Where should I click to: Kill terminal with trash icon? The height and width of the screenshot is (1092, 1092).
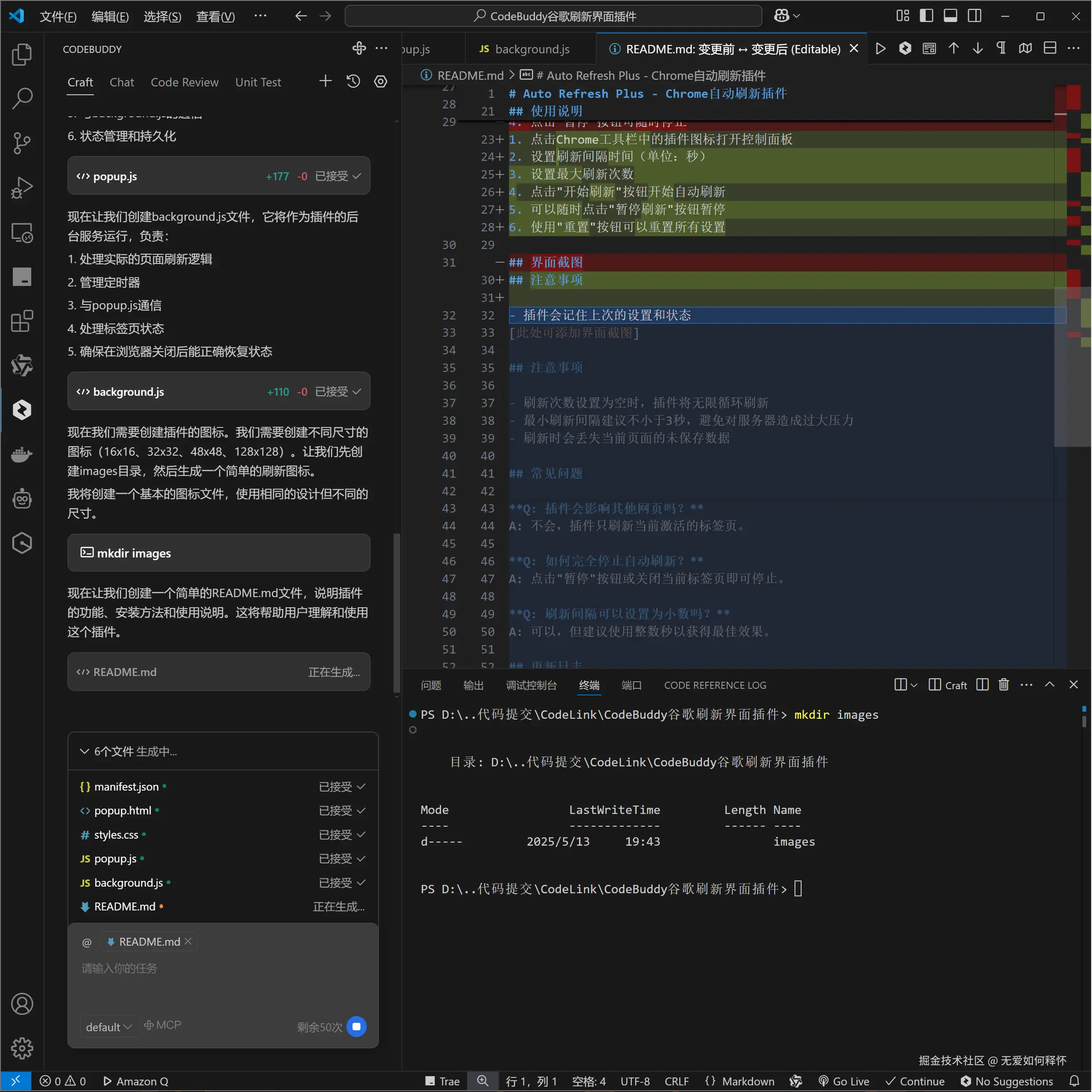point(1004,684)
